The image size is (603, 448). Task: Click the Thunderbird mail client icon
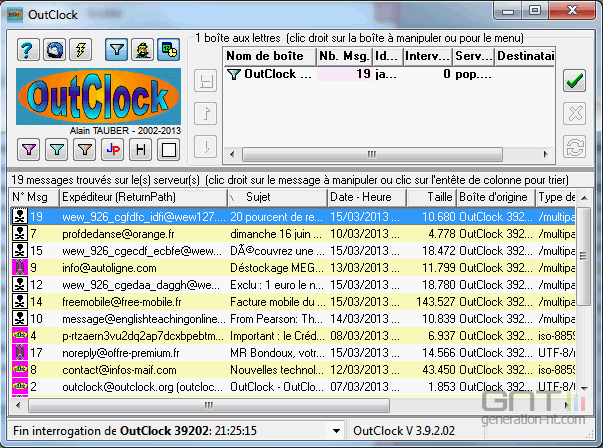(x=54, y=50)
